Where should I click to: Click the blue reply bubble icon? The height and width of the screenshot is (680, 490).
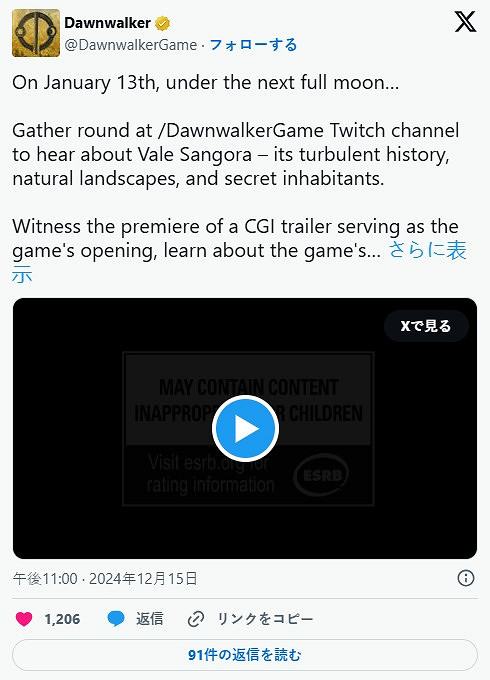[116, 618]
